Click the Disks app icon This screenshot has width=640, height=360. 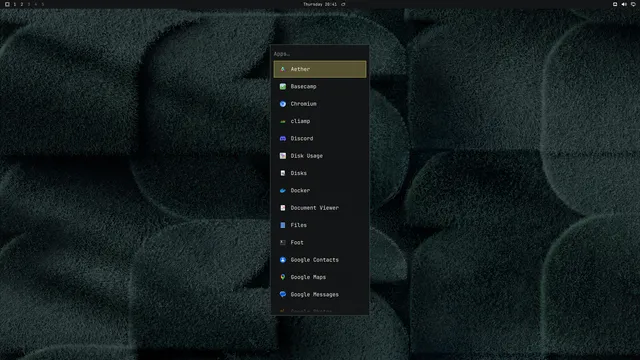[283, 173]
